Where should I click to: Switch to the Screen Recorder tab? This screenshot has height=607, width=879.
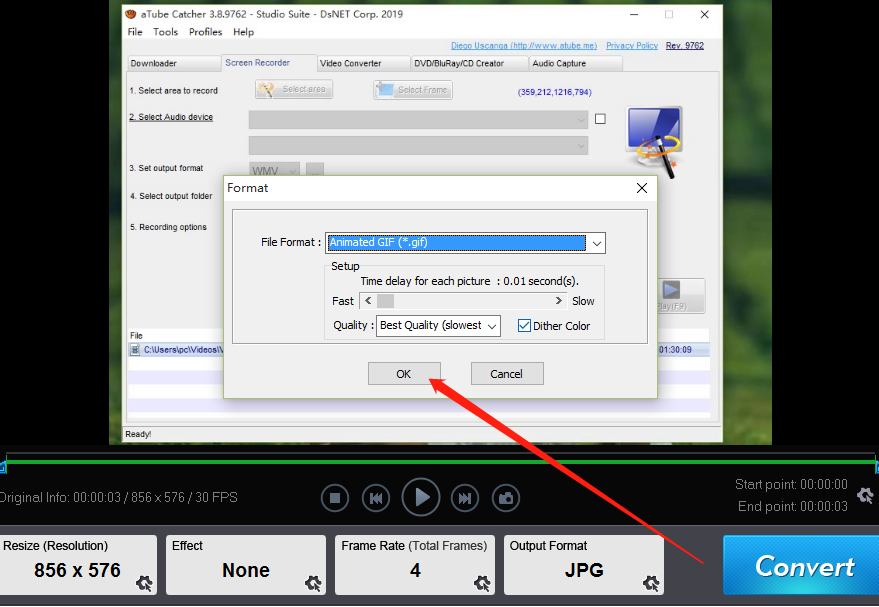(269, 63)
